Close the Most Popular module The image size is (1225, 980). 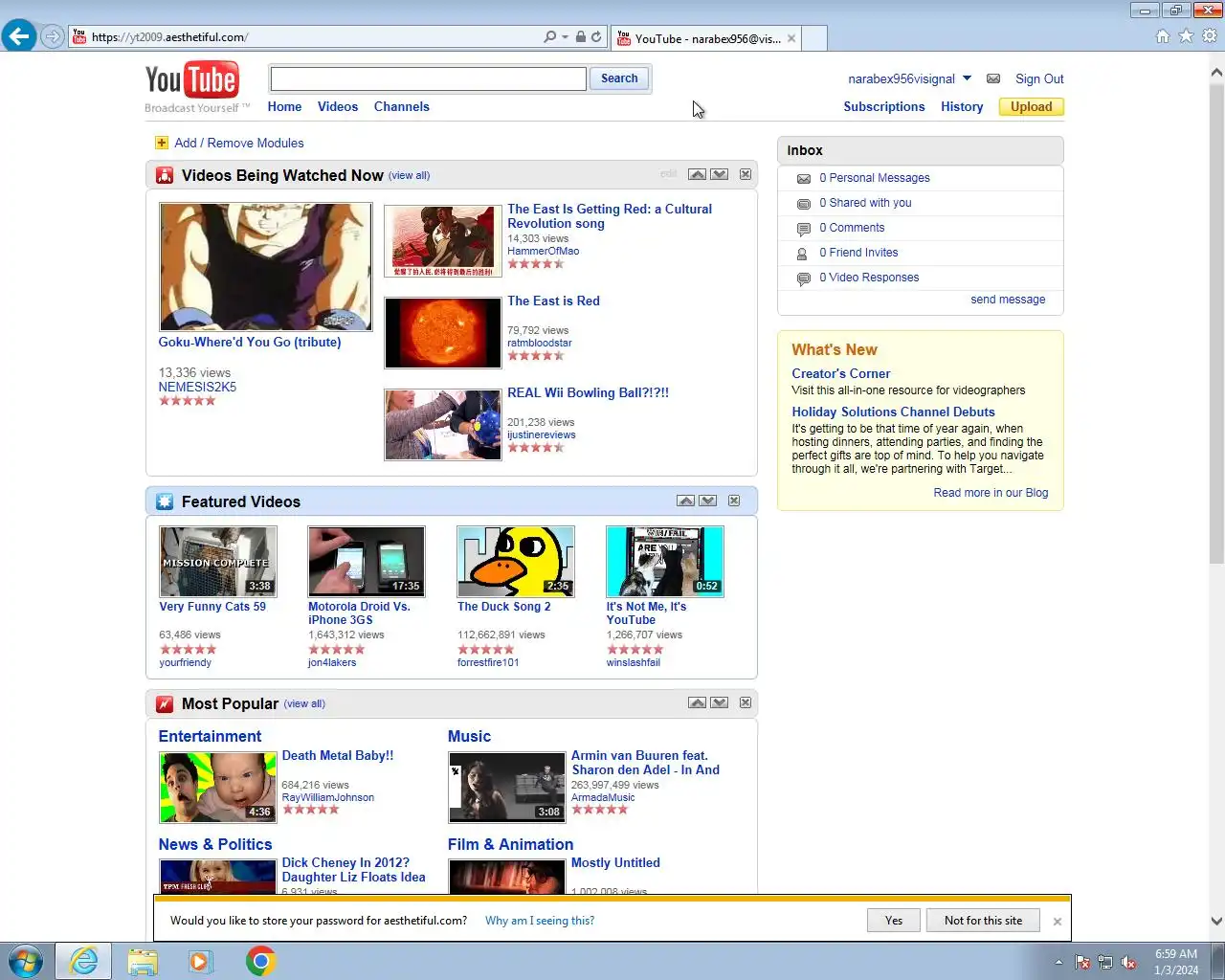click(x=746, y=702)
